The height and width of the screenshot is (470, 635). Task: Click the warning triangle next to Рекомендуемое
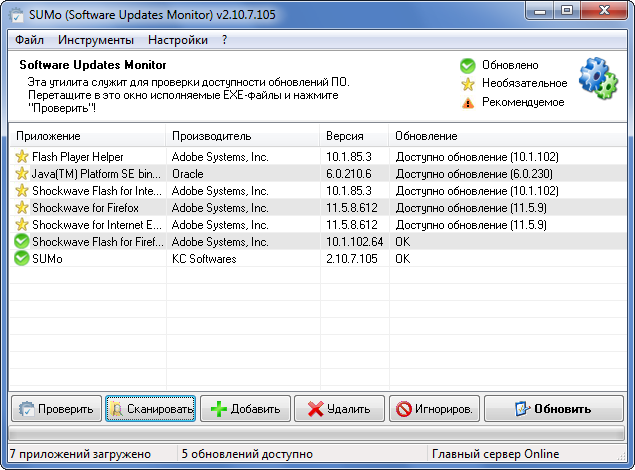[x=468, y=103]
